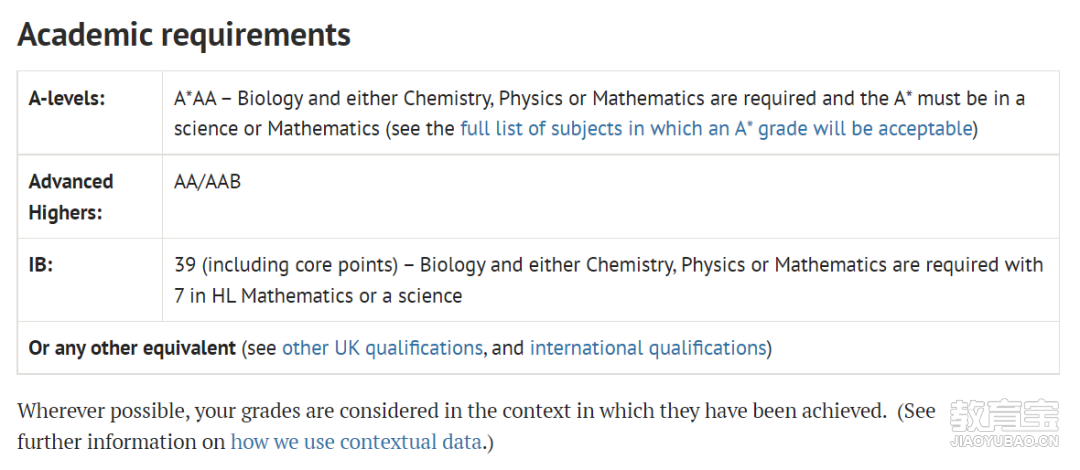
Task: Select the 'Advanced Highers:' row label
Action: tap(71, 197)
